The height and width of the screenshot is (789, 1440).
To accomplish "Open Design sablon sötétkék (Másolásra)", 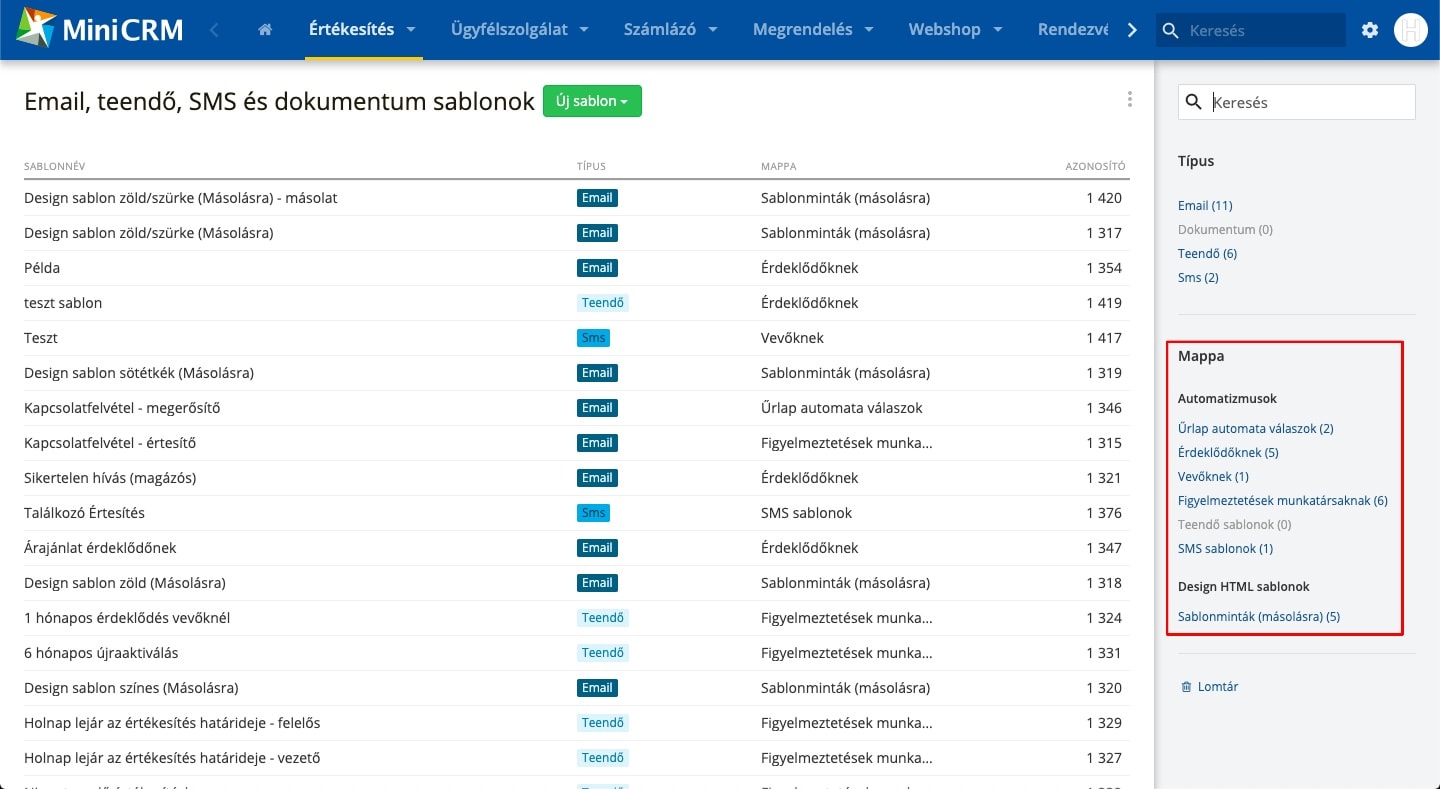I will (x=139, y=373).
